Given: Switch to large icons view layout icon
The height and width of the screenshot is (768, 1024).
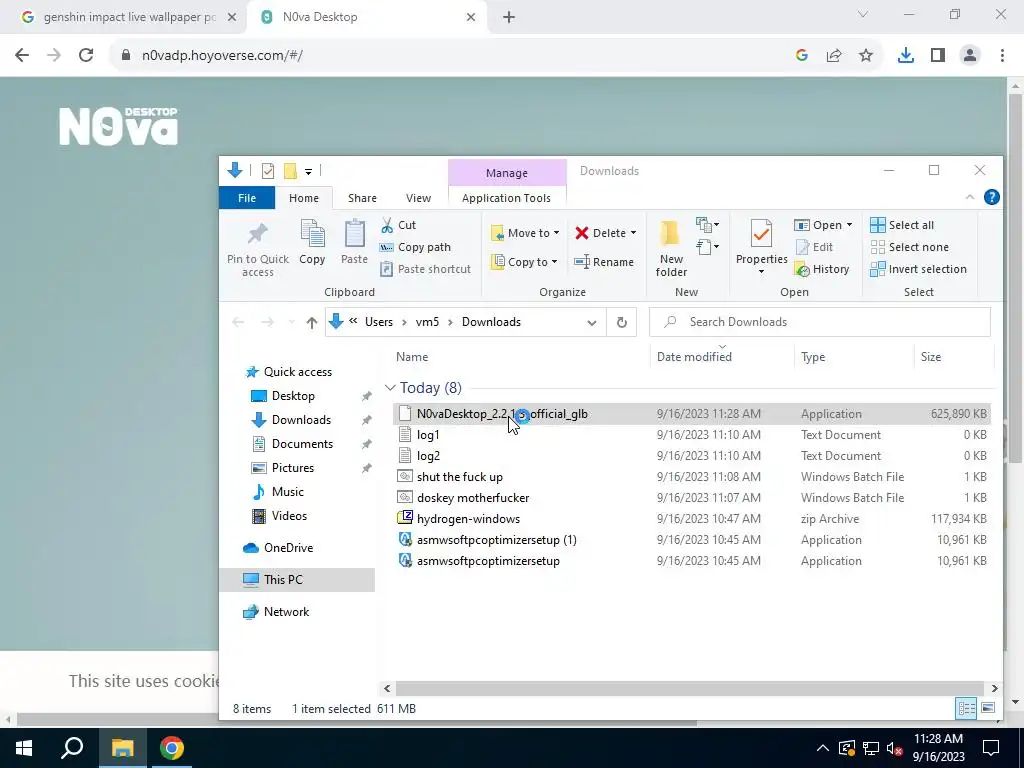Looking at the screenshot, I should [x=988, y=708].
